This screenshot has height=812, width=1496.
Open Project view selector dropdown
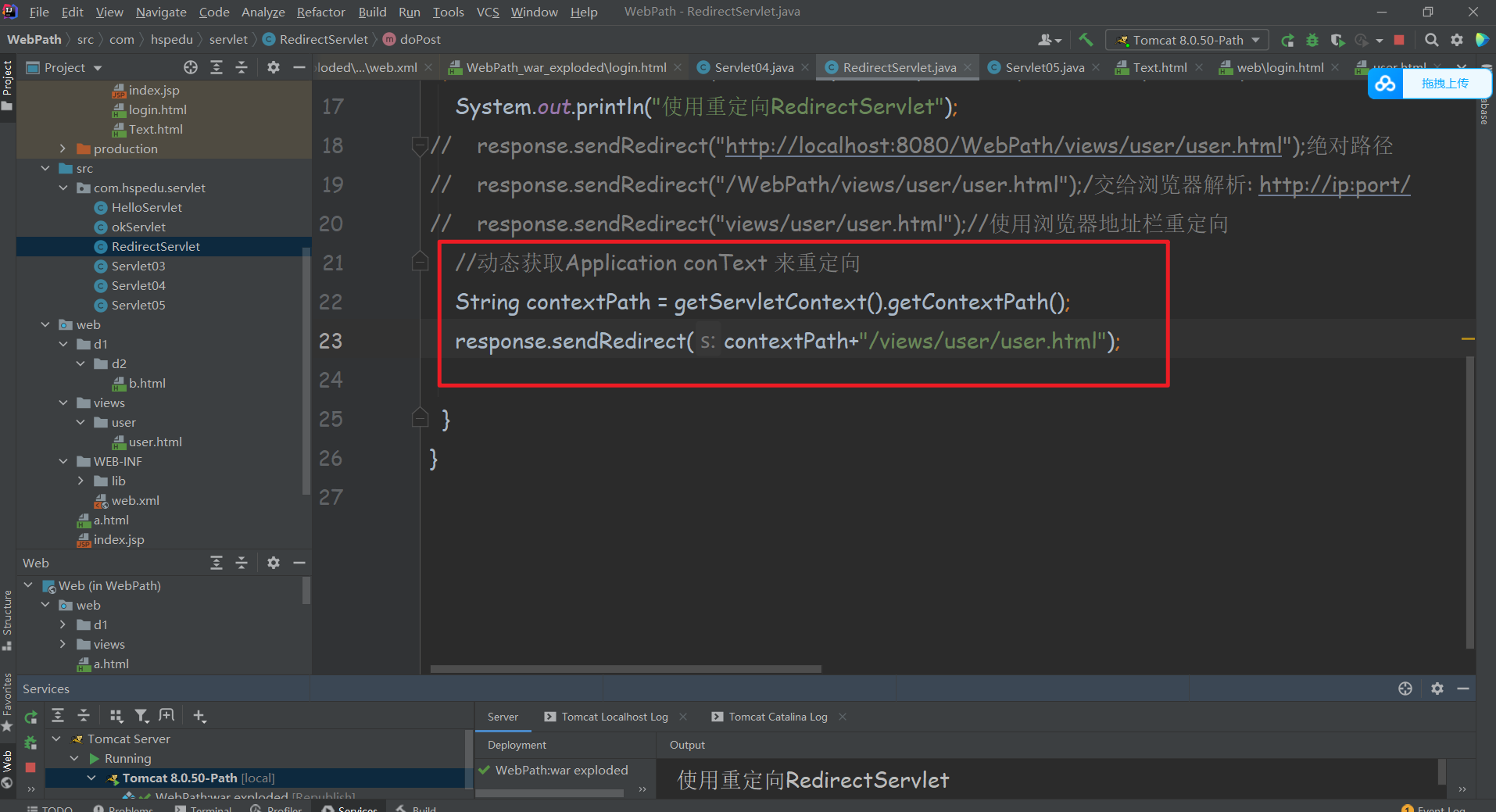pyautogui.click(x=65, y=67)
